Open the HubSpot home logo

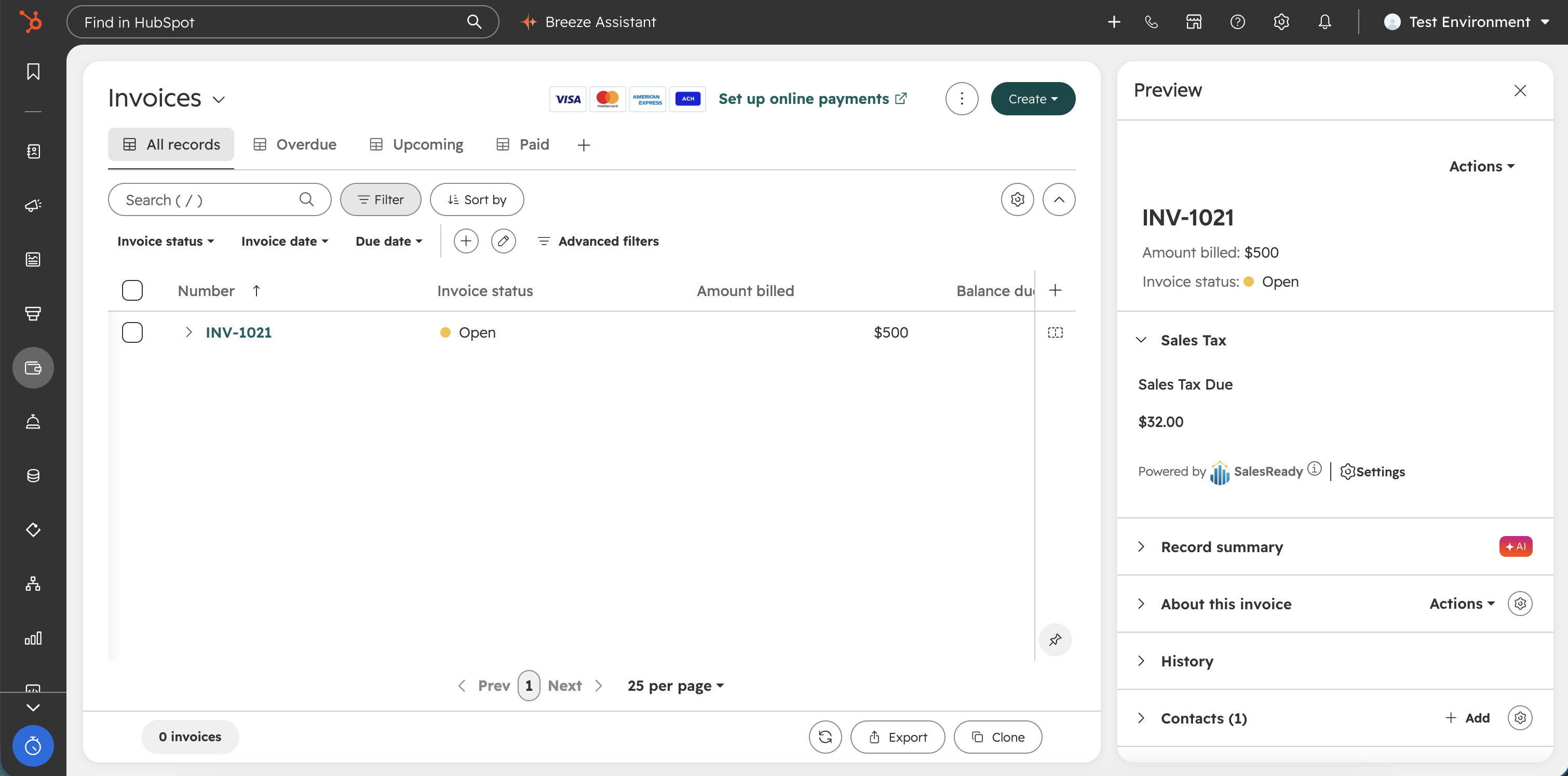(x=31, y=22)
